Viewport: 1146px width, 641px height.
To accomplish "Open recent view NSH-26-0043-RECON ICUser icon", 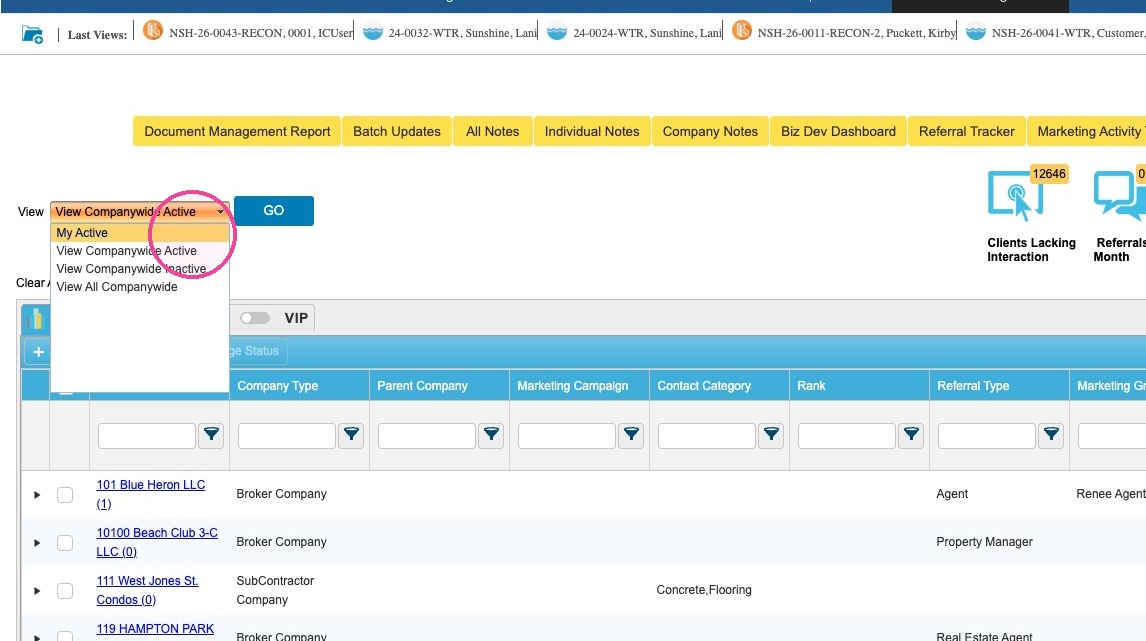I will (153, 31).
